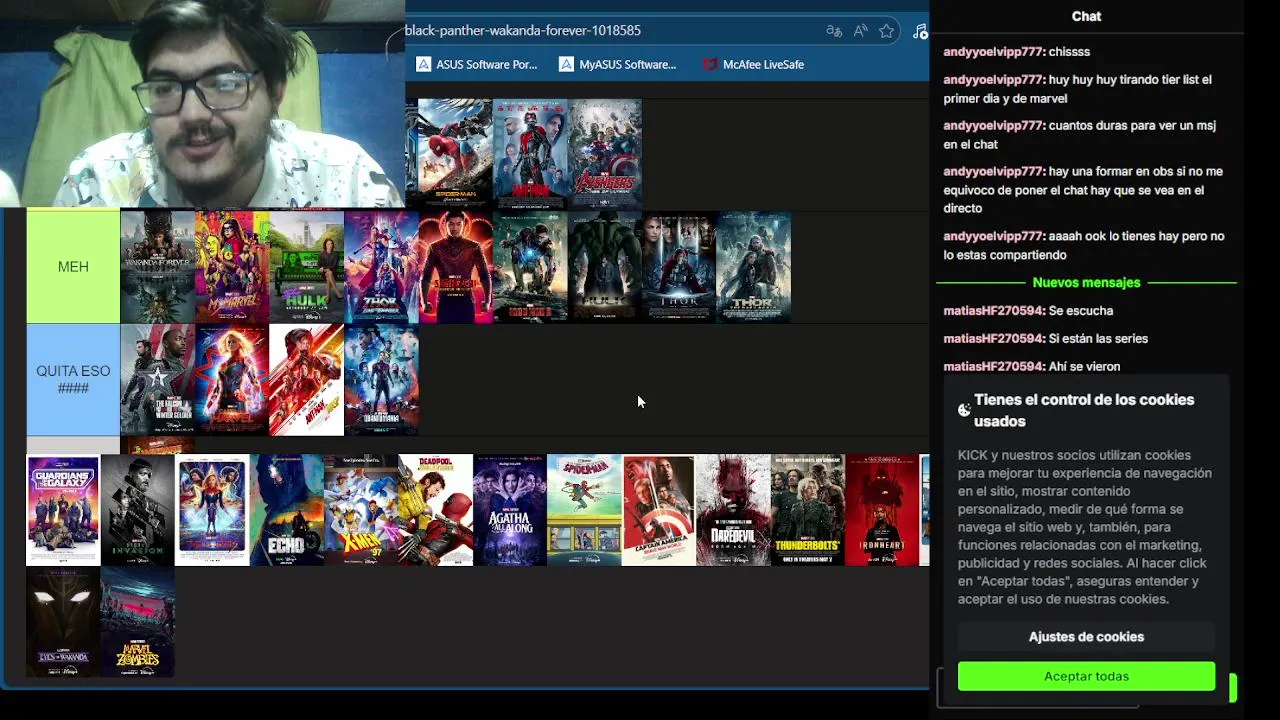Click Aceptar todas cookies button

(1086, 676)
